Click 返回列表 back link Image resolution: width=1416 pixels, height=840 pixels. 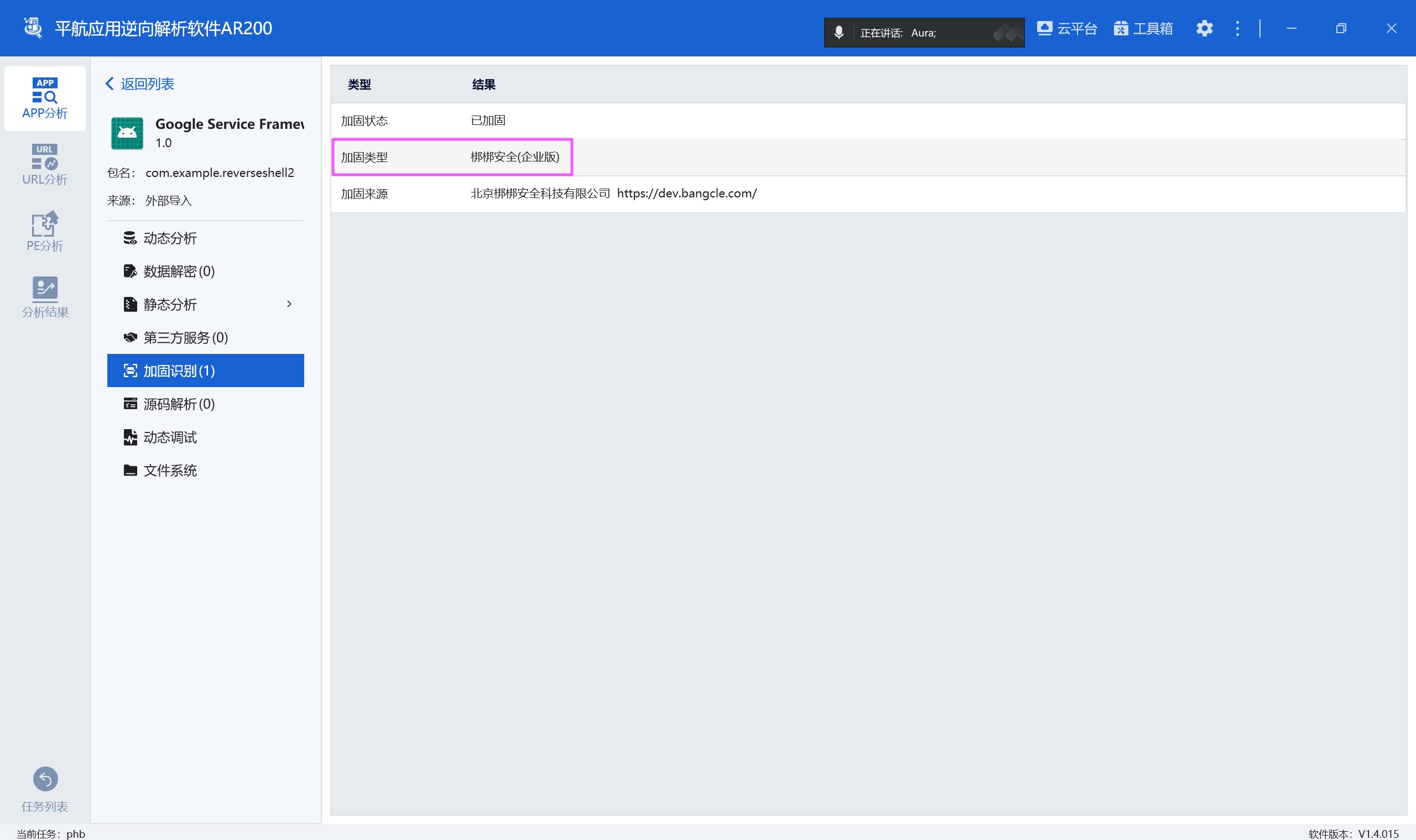(140, 84)
